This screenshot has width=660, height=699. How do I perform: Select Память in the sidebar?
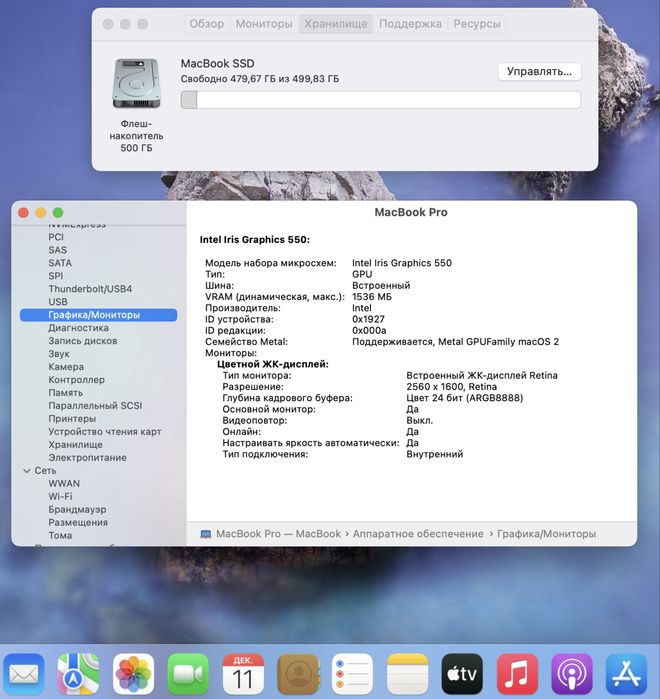tap(66, 393)
